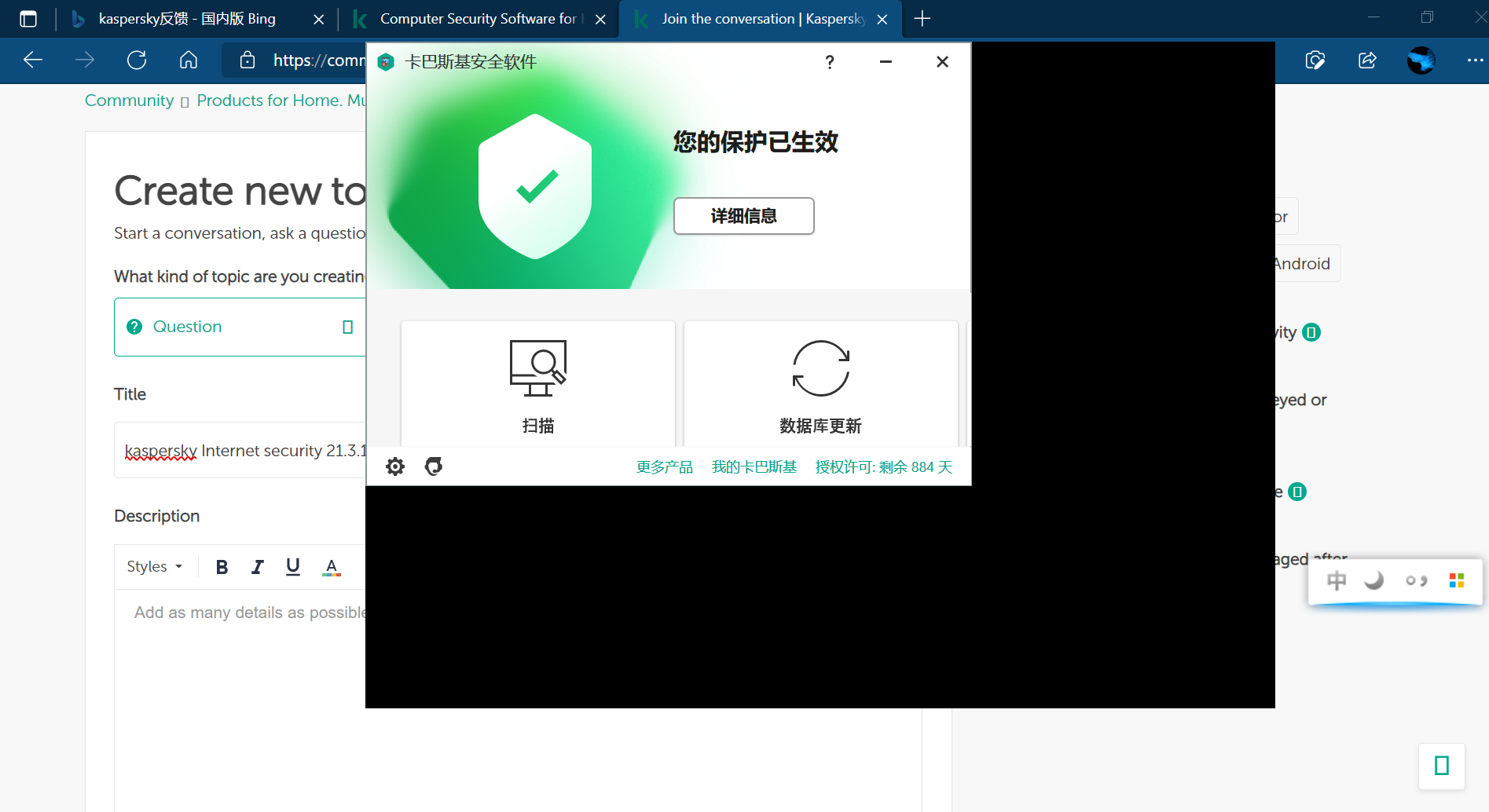Screen dimensions: 1489x812
Task: Apply underline formatting in description editor
Action: click(293, 566)
